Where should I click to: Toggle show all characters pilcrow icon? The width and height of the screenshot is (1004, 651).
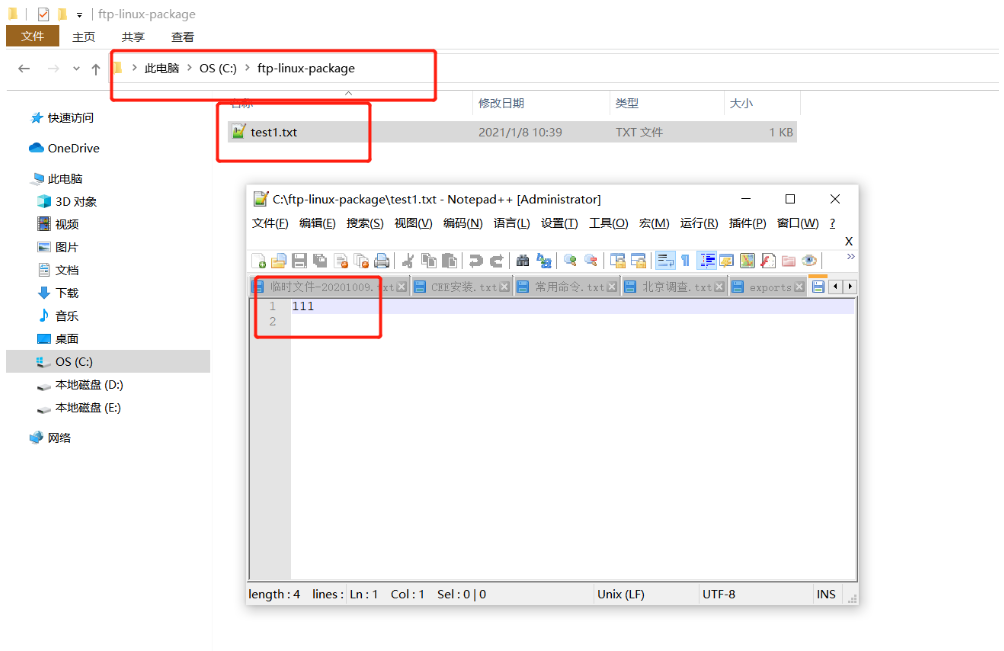coord(685,261)
